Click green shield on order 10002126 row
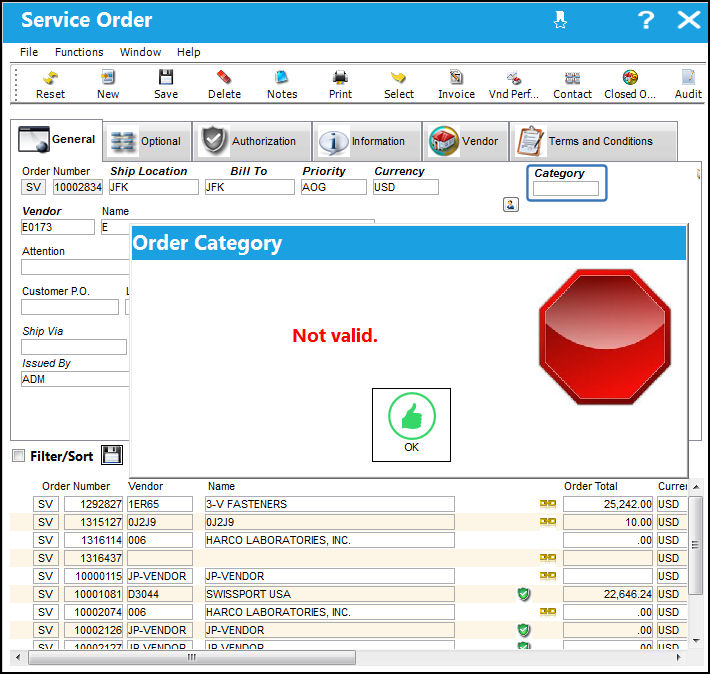Screen dimensions: 710x674 coord(524,630)
